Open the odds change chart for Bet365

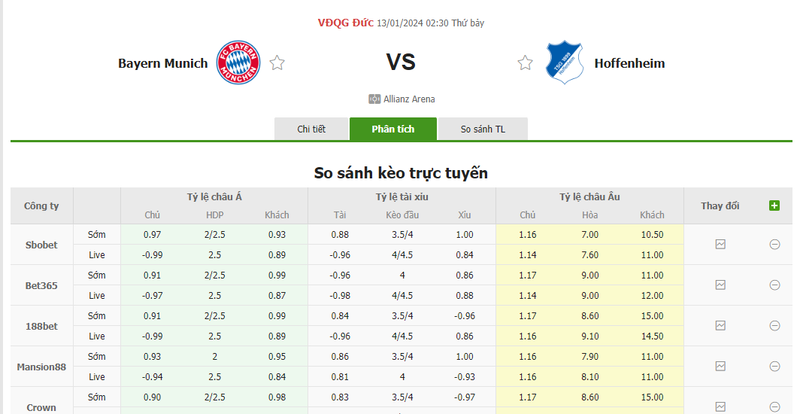click(720, 285)
